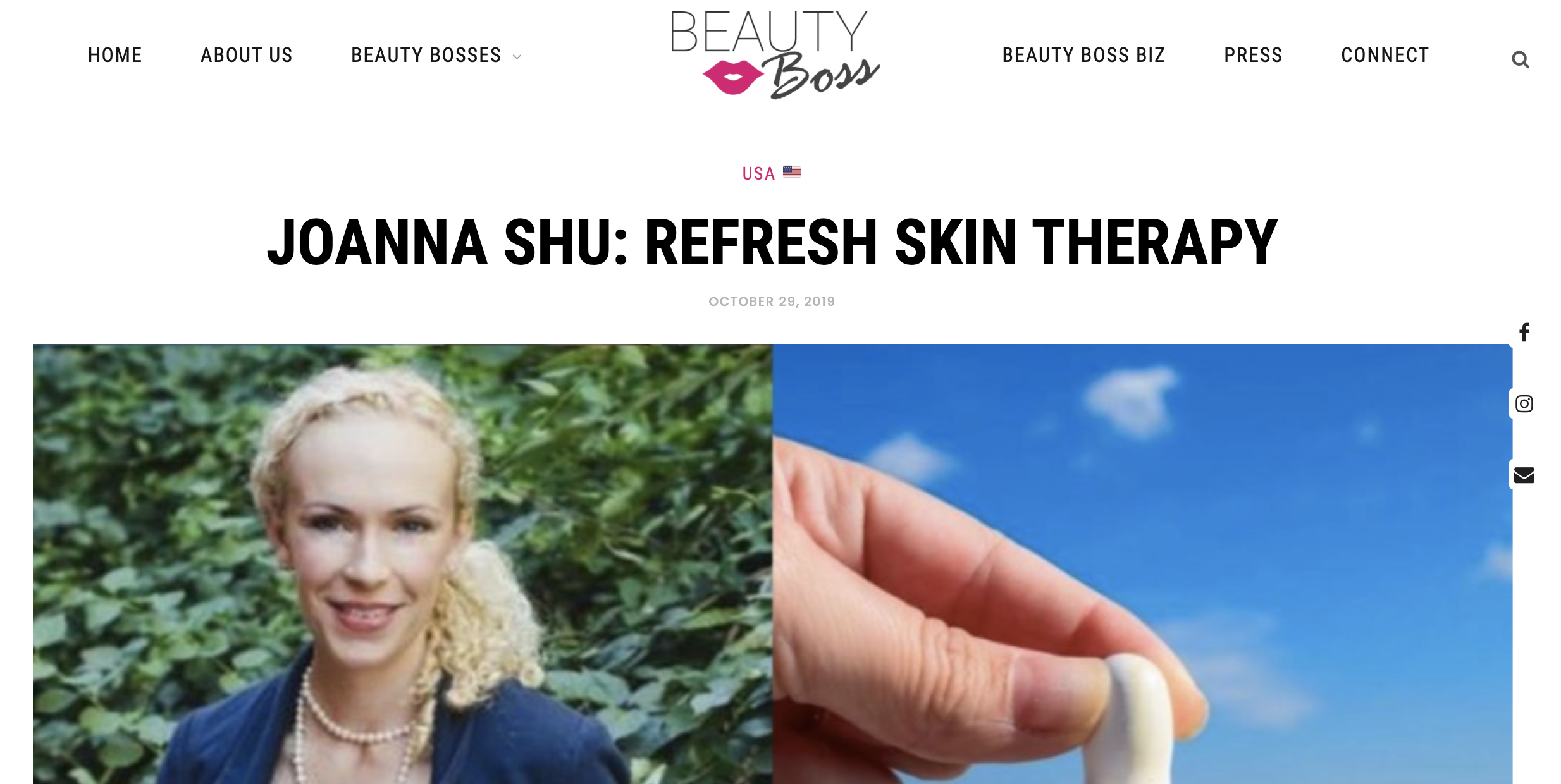Open the blonde woman portrait photo
The width and height of the screenshot is (1561, 784).
click(x=402, y=564)
